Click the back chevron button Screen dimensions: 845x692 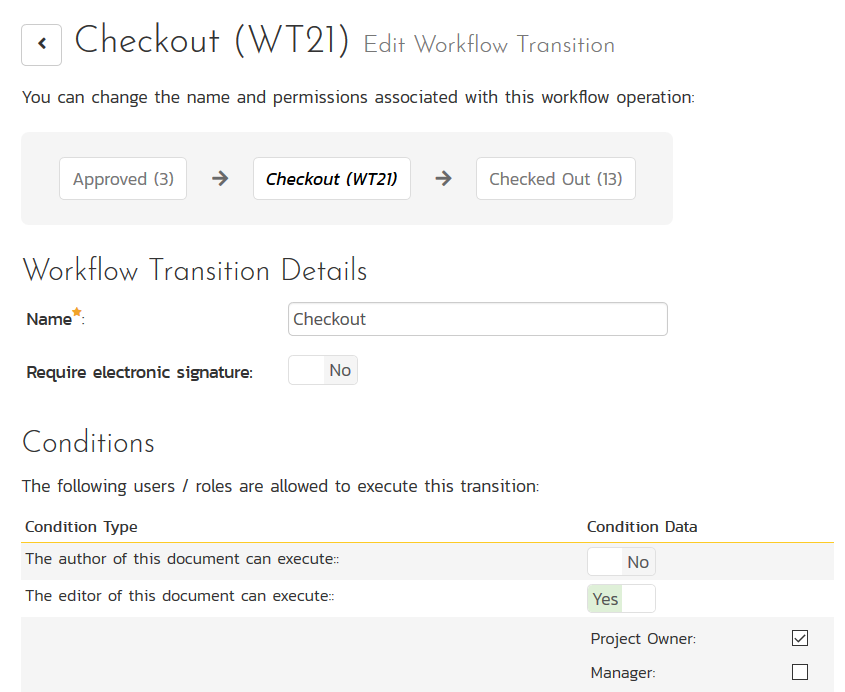click(41, 45)
